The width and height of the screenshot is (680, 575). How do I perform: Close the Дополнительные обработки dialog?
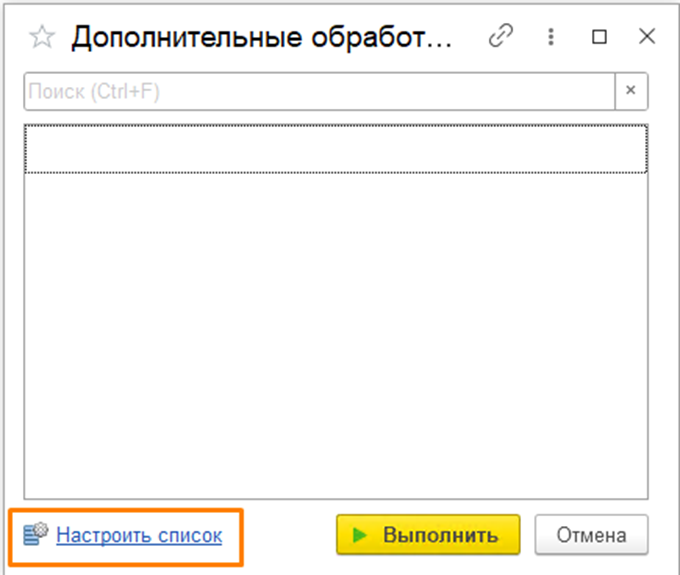click(646, 38)
